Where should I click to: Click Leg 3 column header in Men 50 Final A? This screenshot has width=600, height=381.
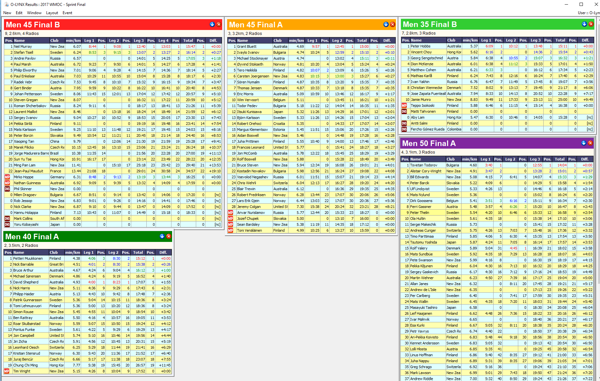pos(535,159)
